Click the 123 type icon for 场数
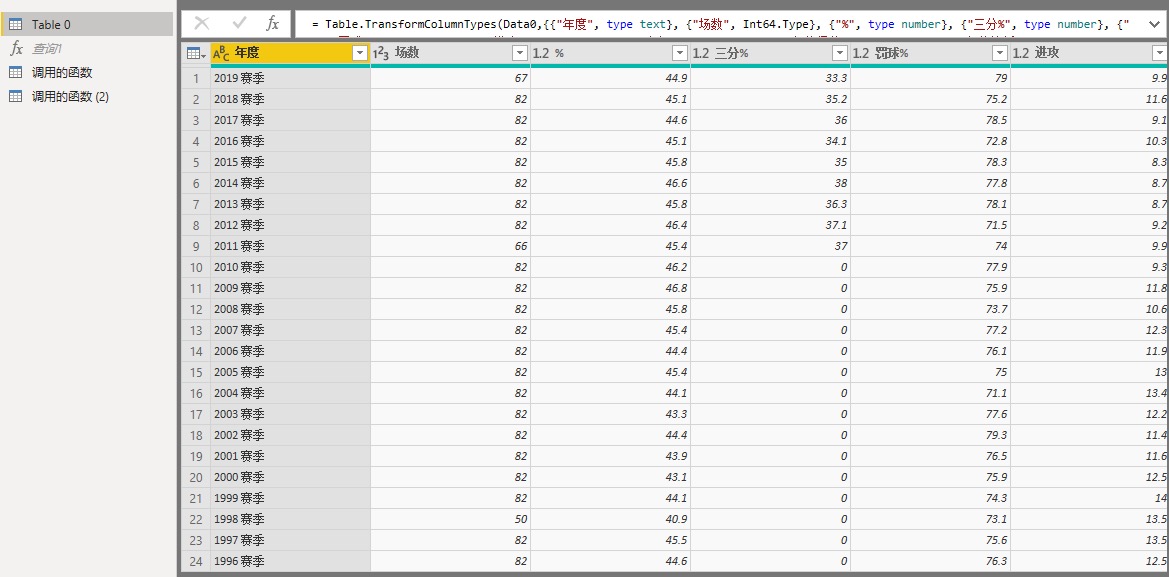1169x577 pixels. 381,53
